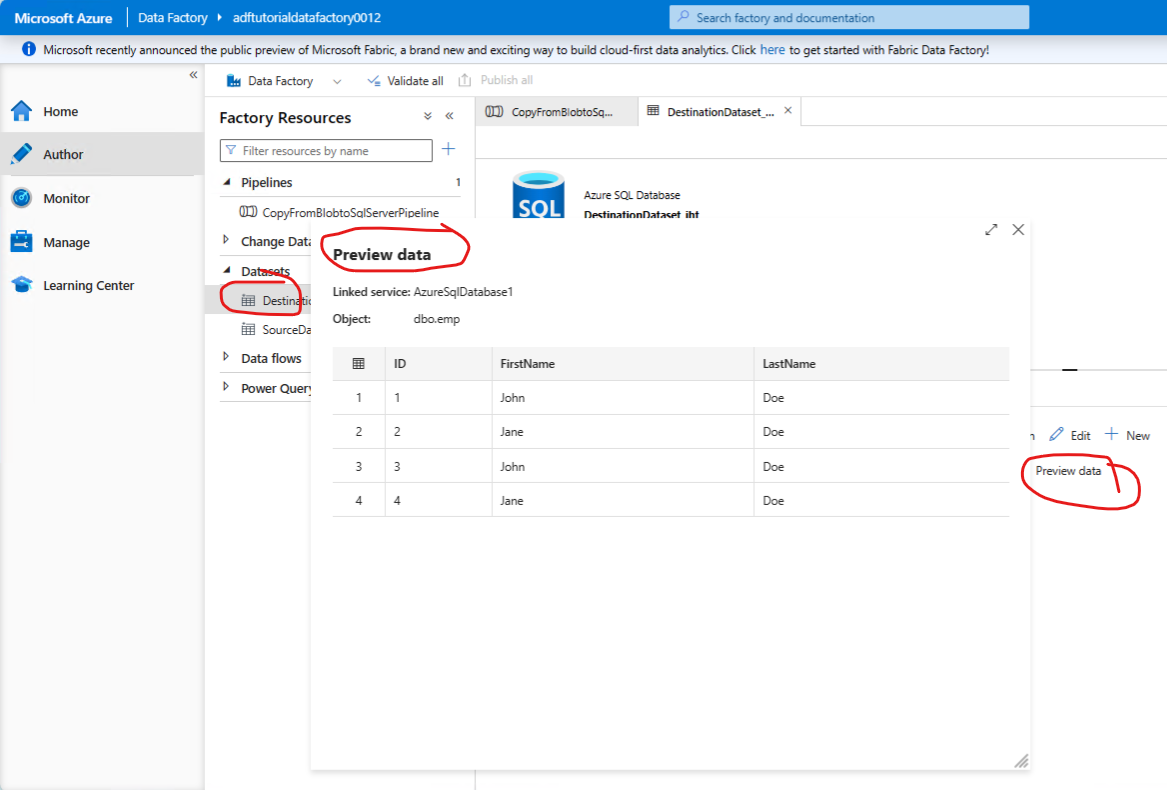Click the 'here' Fabric link
Viewport: 1167px width, 790px height.
click(772, 50)
